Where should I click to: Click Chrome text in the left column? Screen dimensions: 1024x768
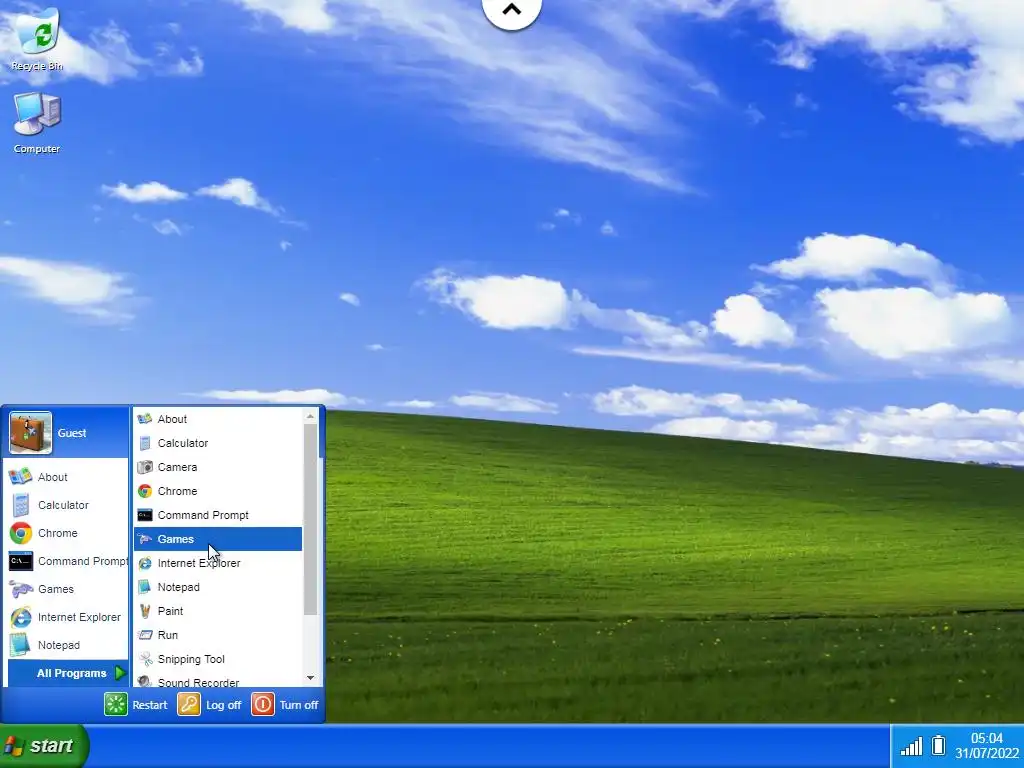(x=57, y=533)
